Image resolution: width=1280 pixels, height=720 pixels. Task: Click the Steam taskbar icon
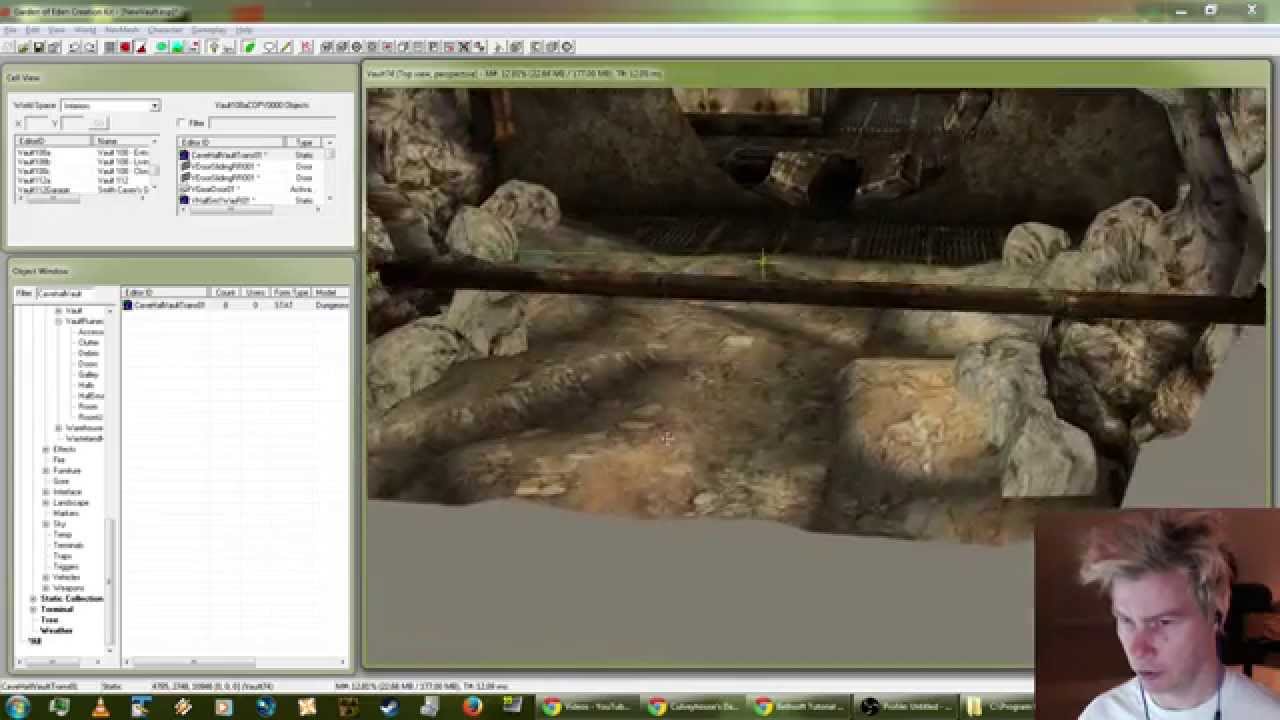tap(388, 707)
